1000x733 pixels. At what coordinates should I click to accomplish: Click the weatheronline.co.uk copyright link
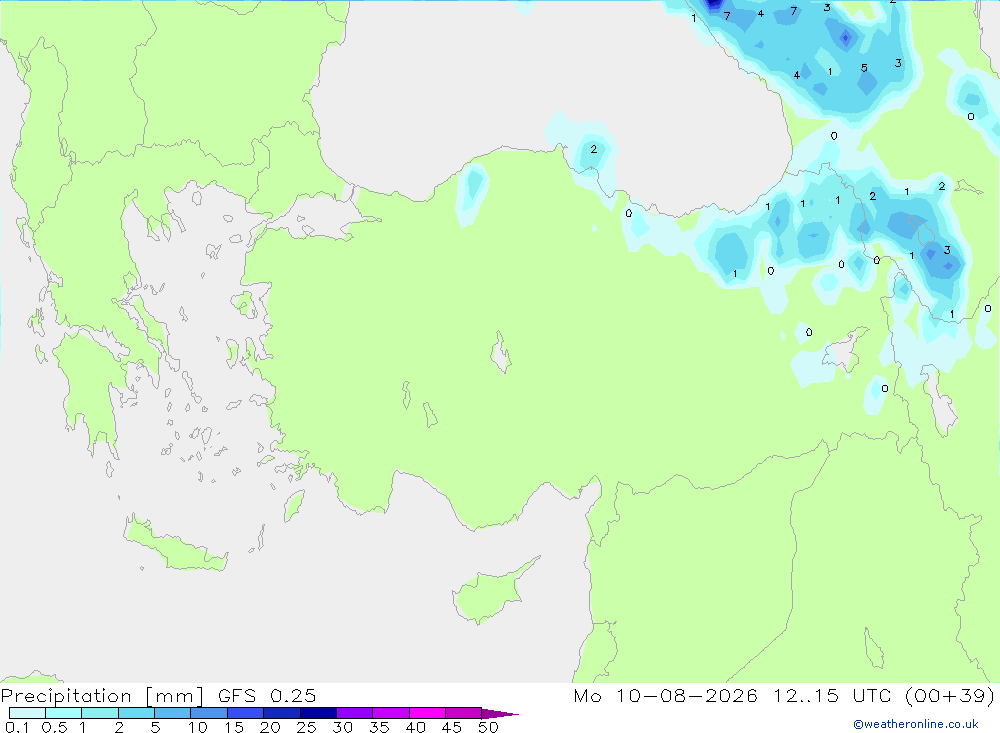click(x=915, y=724)
